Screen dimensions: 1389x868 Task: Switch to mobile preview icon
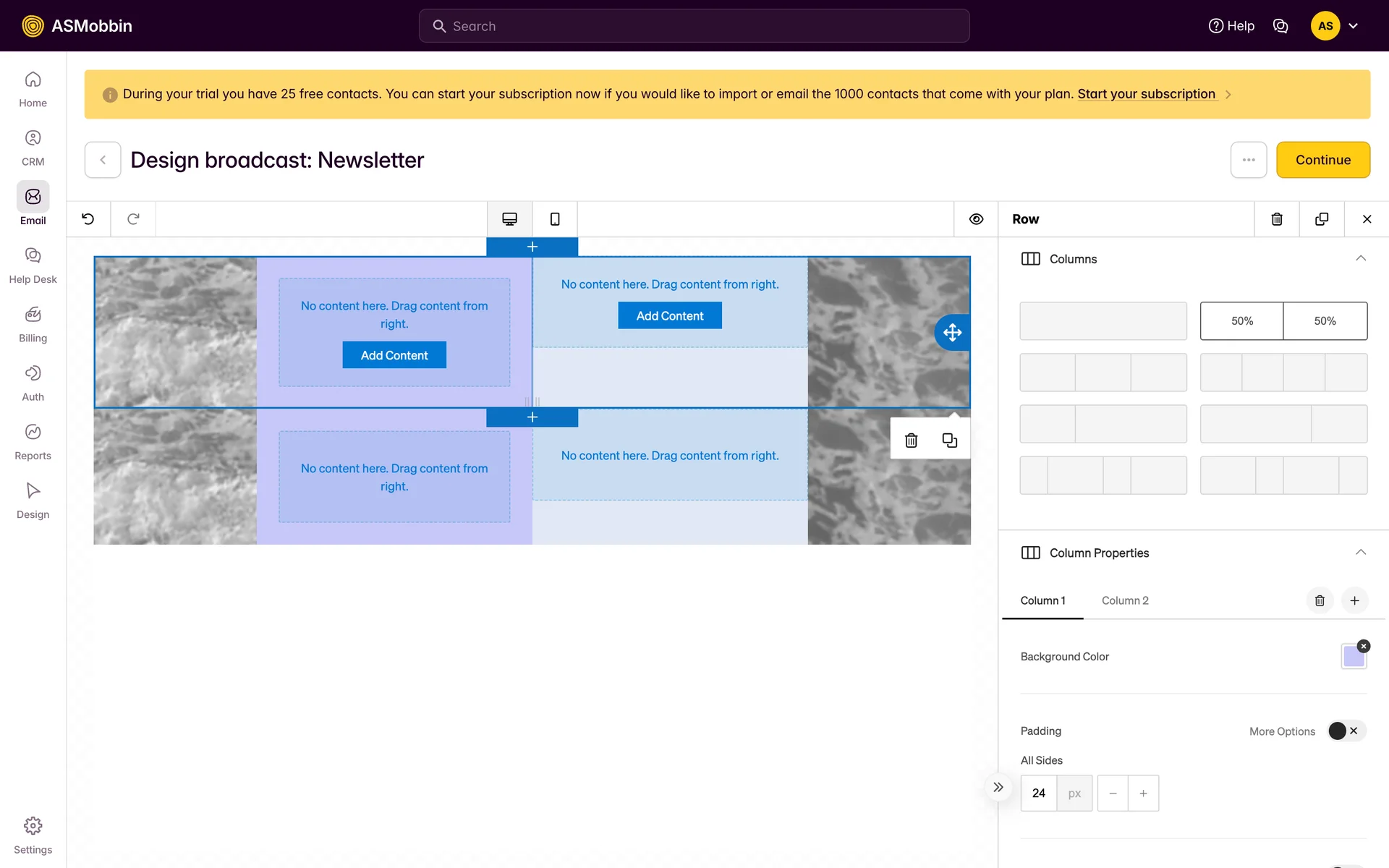[x=555, y=219]
